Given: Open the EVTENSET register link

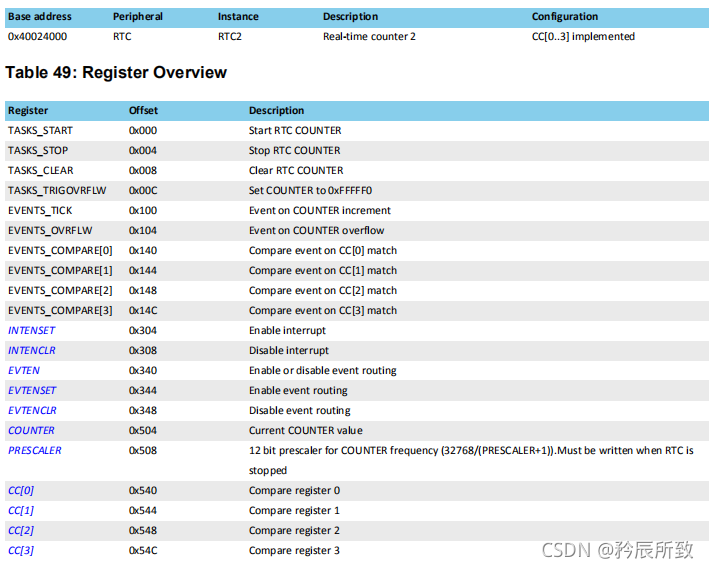Looking at the screenshot, I should tap(32, 390).
